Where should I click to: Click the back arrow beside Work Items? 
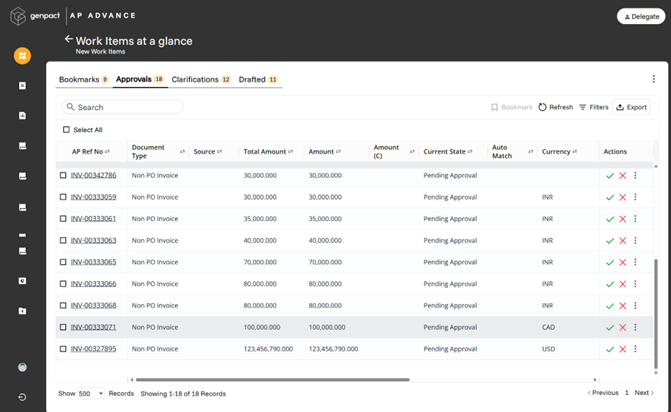[x=68, y=40]
